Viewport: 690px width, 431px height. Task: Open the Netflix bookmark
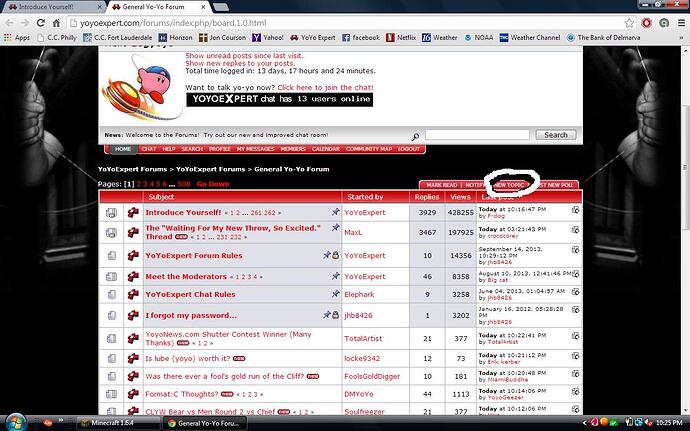(401, 38)
